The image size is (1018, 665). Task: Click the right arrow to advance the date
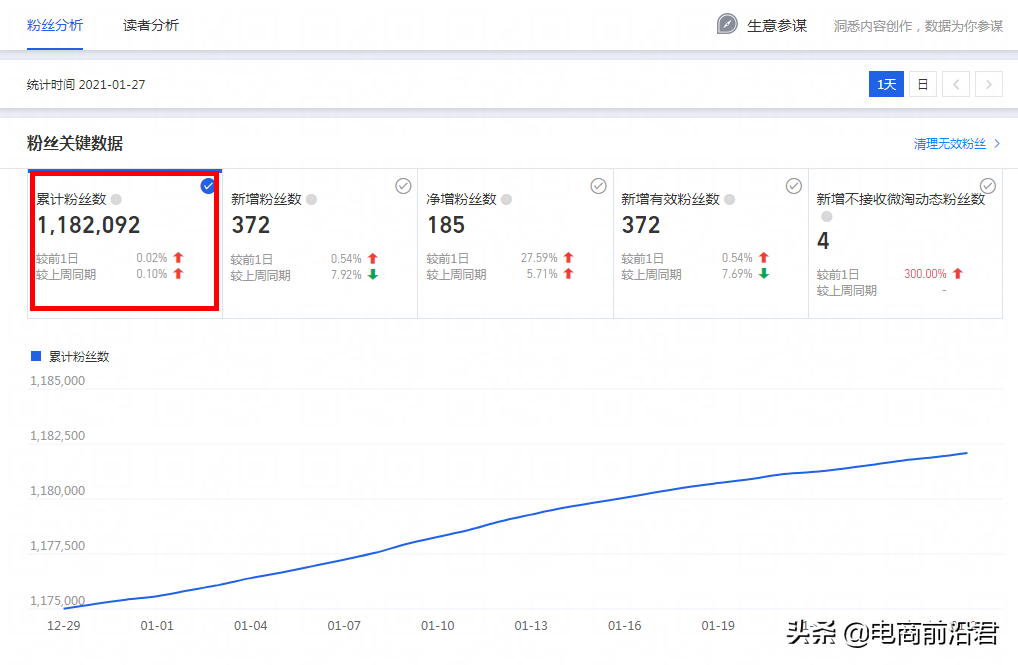[x=989, y=84]
